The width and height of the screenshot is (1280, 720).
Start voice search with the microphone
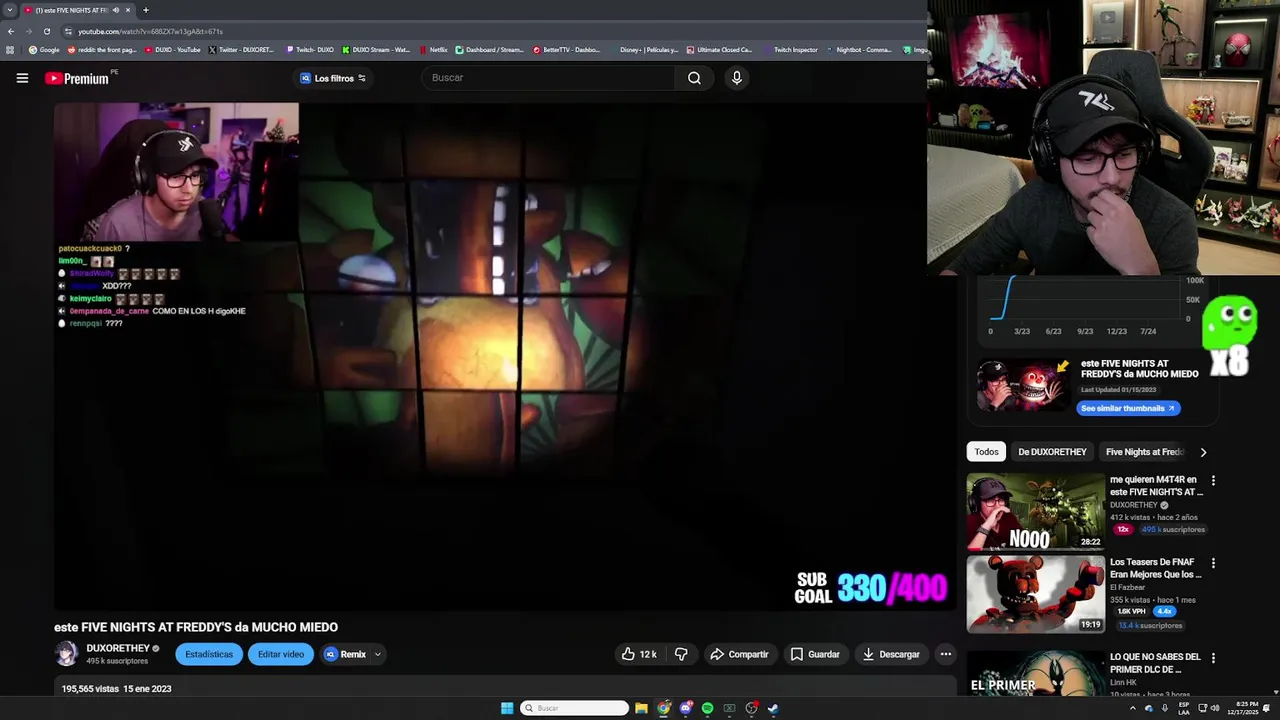coord(737,78)
